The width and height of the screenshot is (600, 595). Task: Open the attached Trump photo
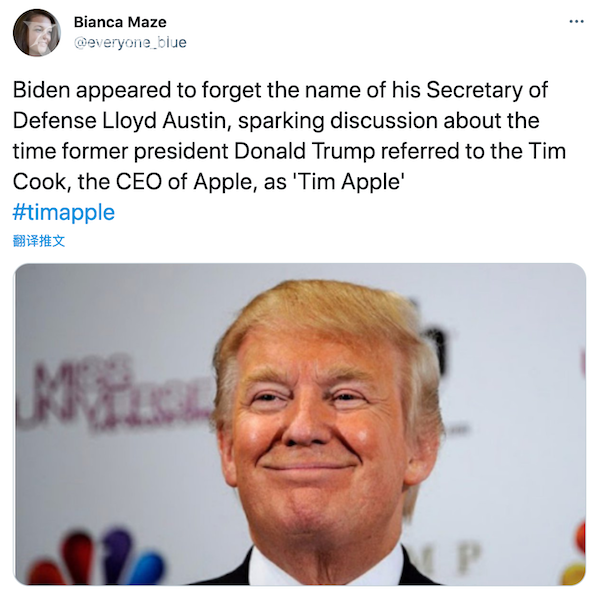point(300,424)
